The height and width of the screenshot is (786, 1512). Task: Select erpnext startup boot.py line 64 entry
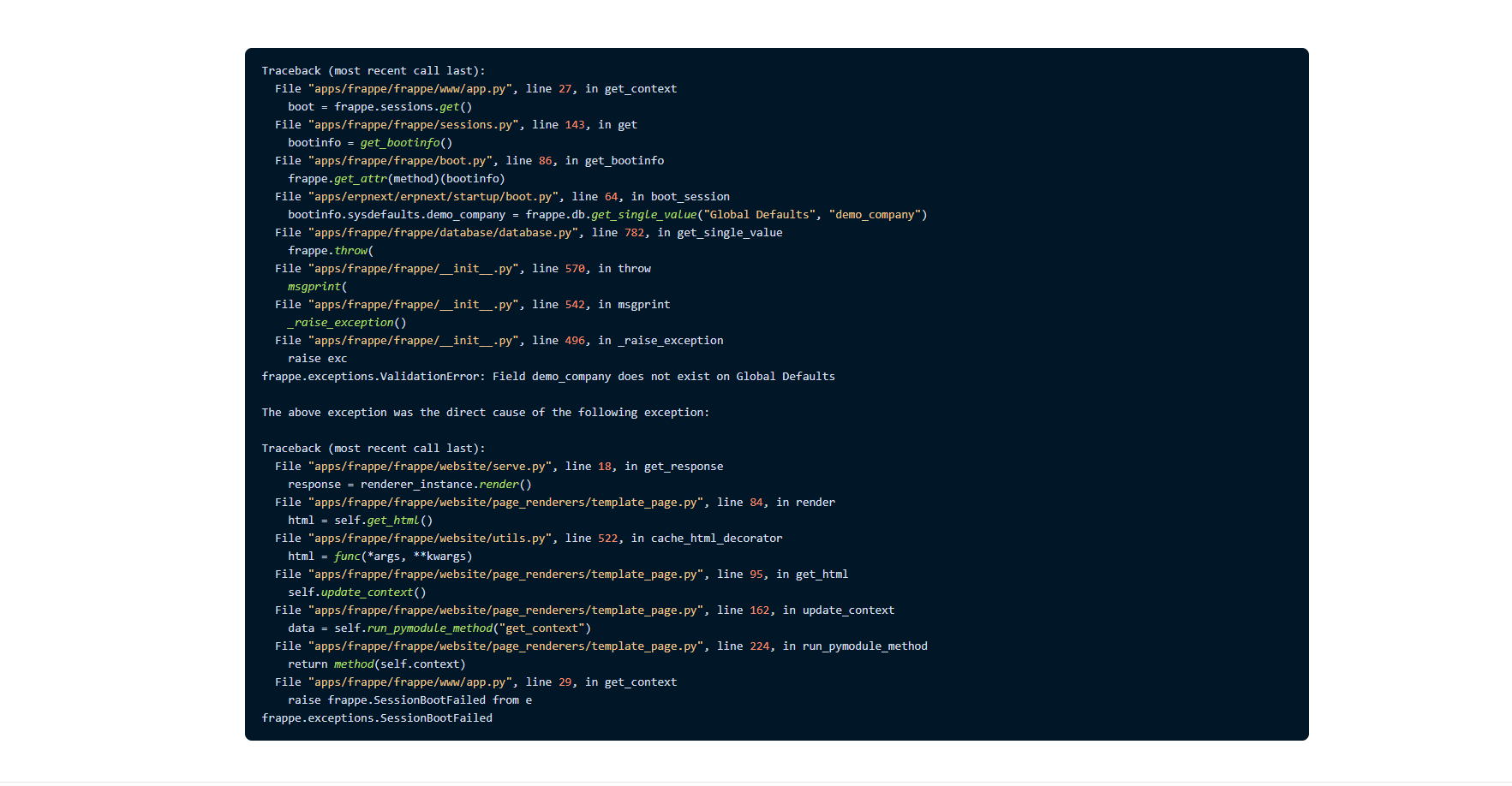(502, 197)
